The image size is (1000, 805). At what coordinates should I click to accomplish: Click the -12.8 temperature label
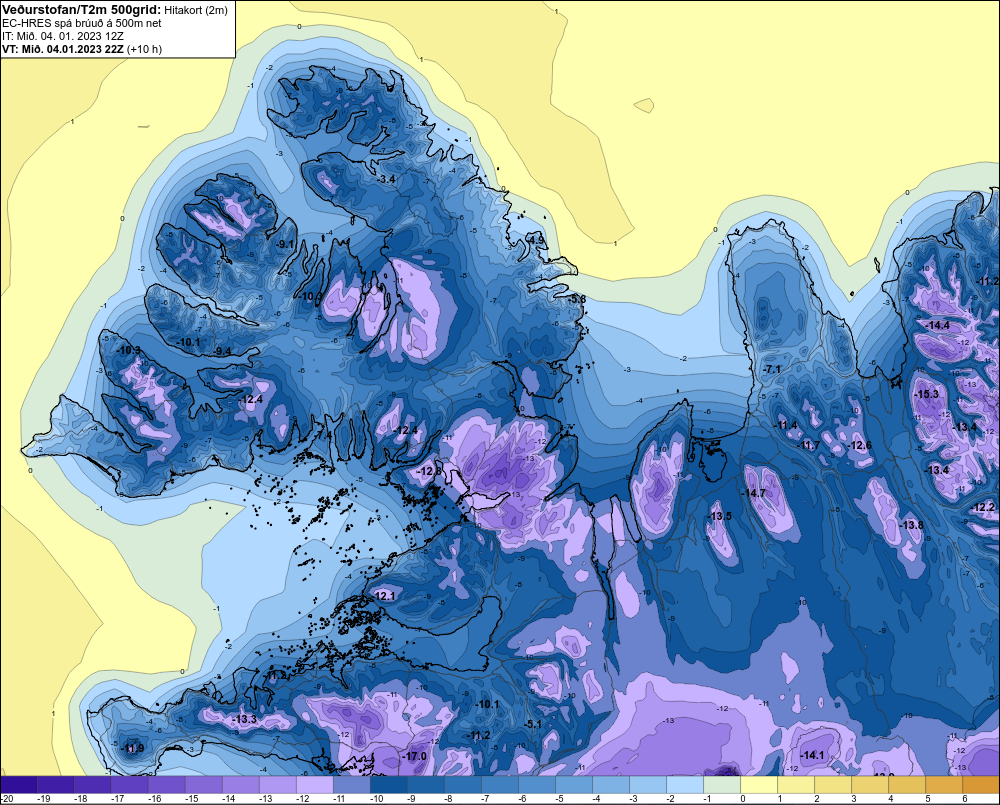click(x=429, y=471)
